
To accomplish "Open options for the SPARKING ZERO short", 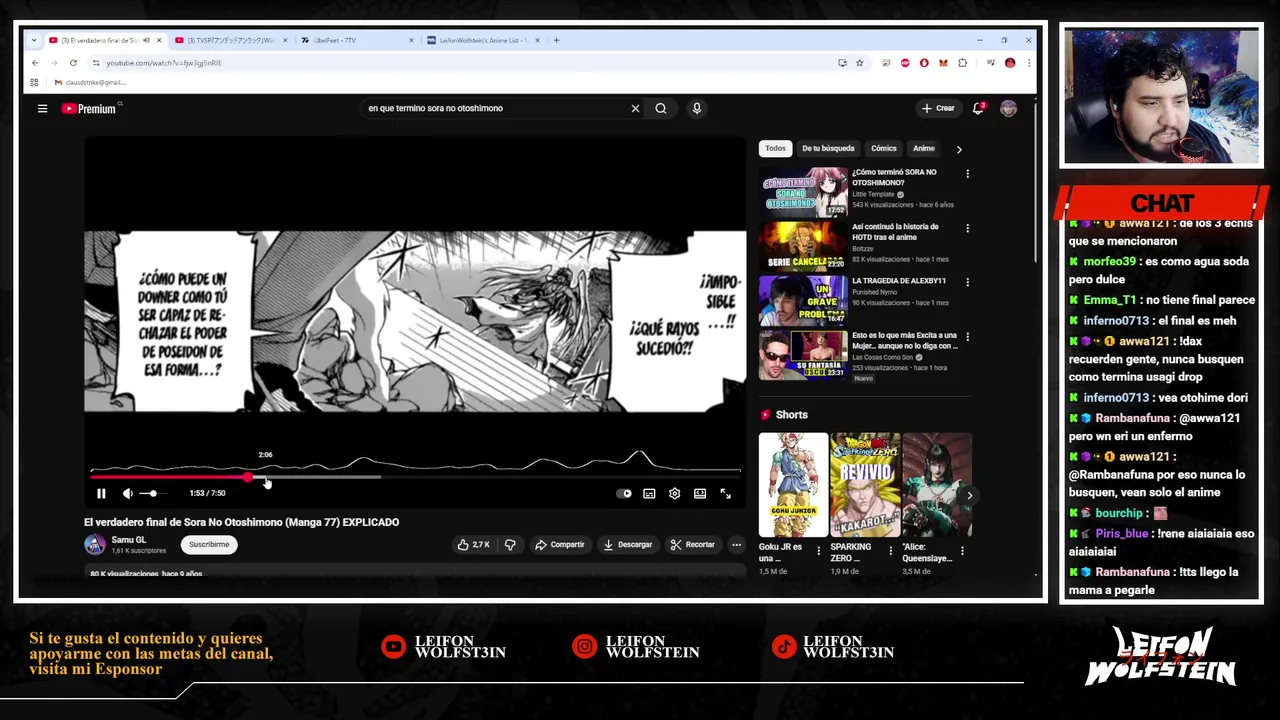I will (x=891, y=551).
